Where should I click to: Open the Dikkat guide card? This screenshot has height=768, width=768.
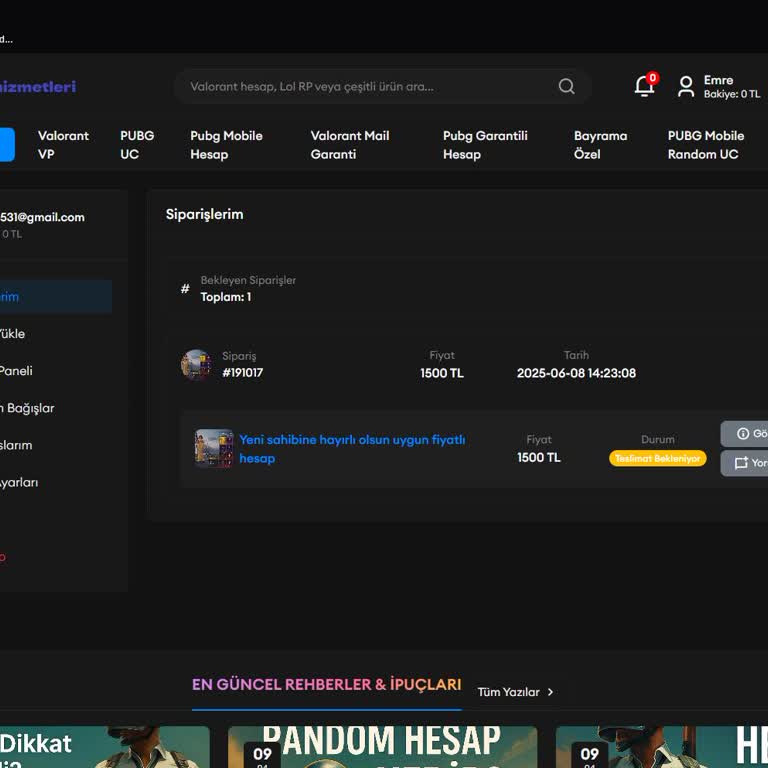(x=105, y=747)
